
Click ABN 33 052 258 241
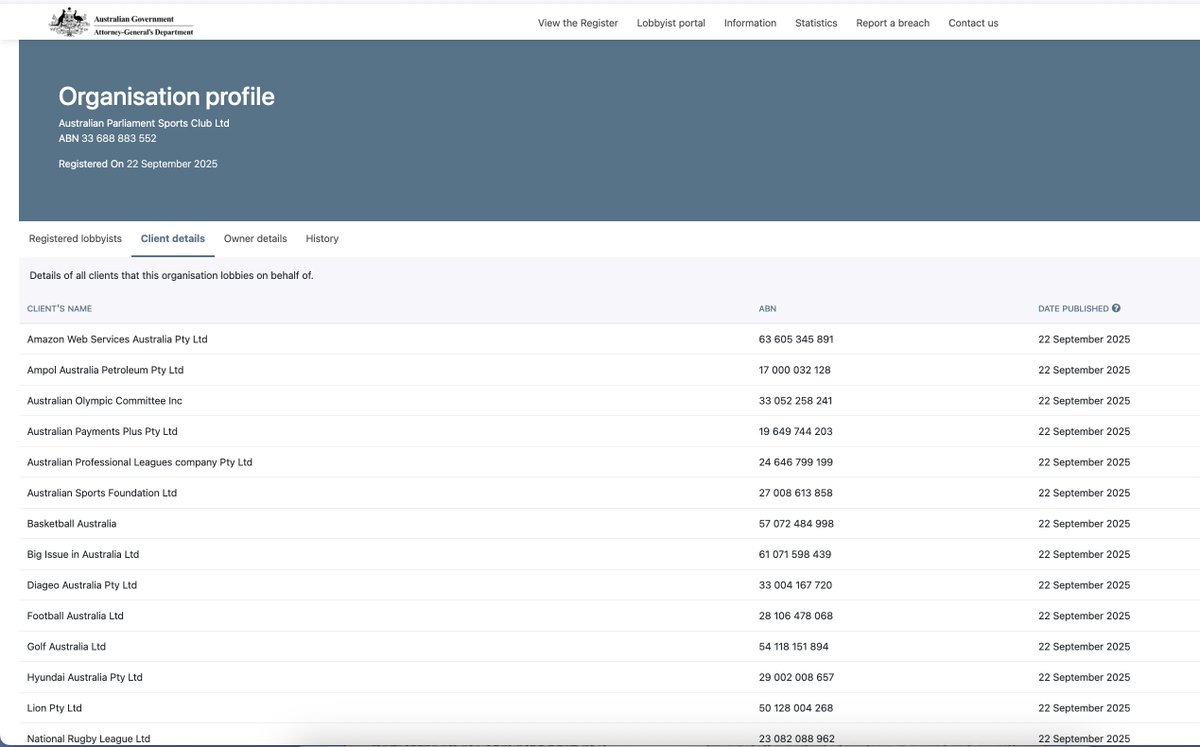(x=796, y=401)
